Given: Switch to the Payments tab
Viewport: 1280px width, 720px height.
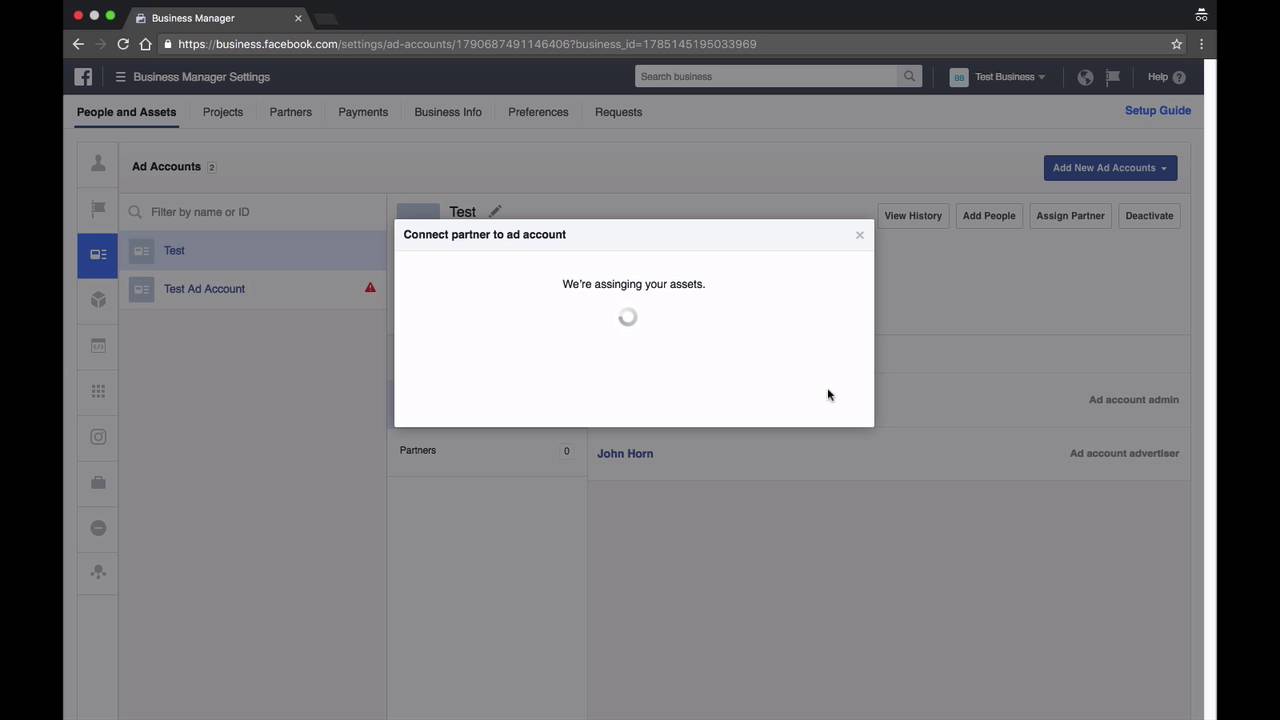Looking at the screenshot, I should [363, 112].
